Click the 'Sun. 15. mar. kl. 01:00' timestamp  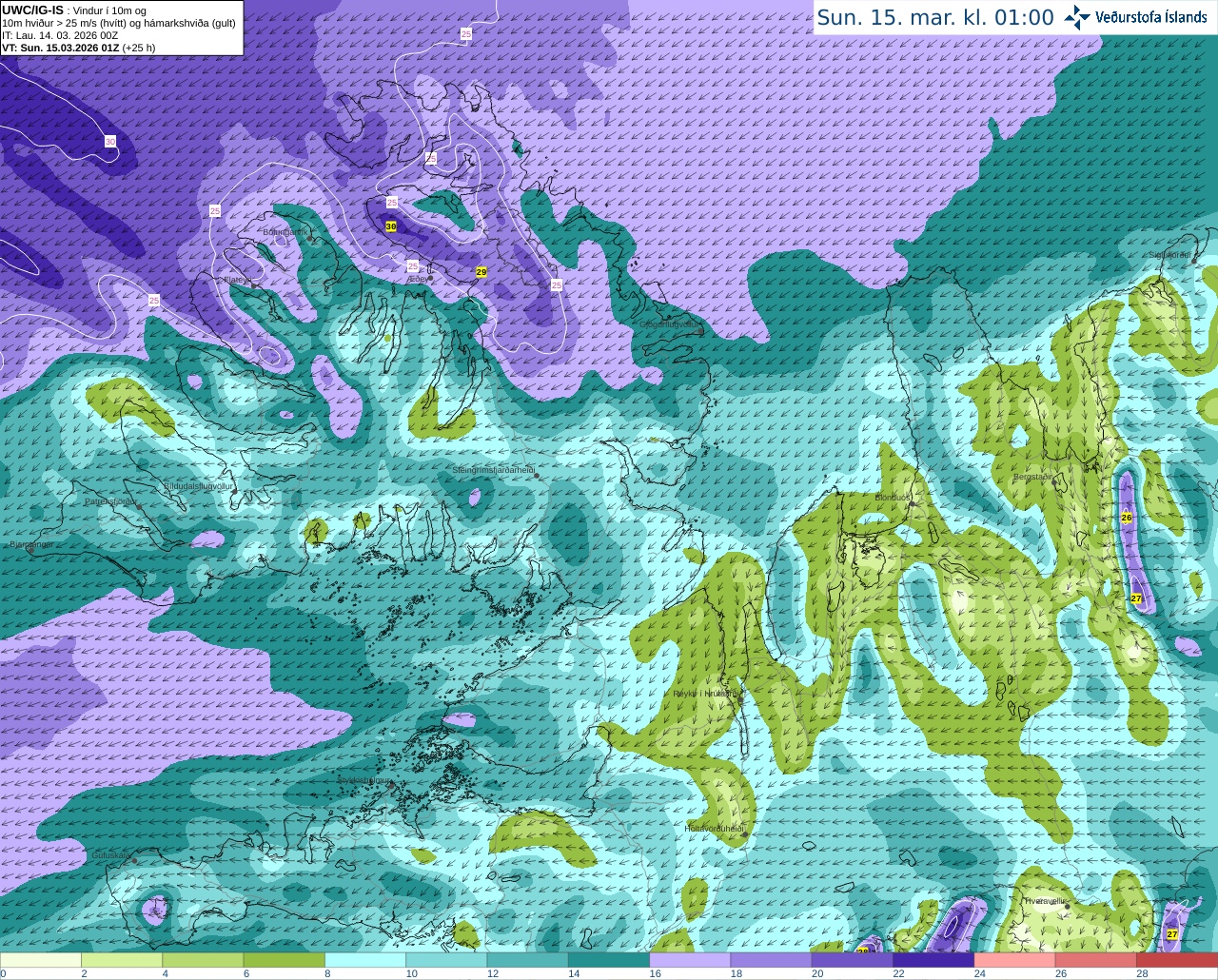(935, 17)
